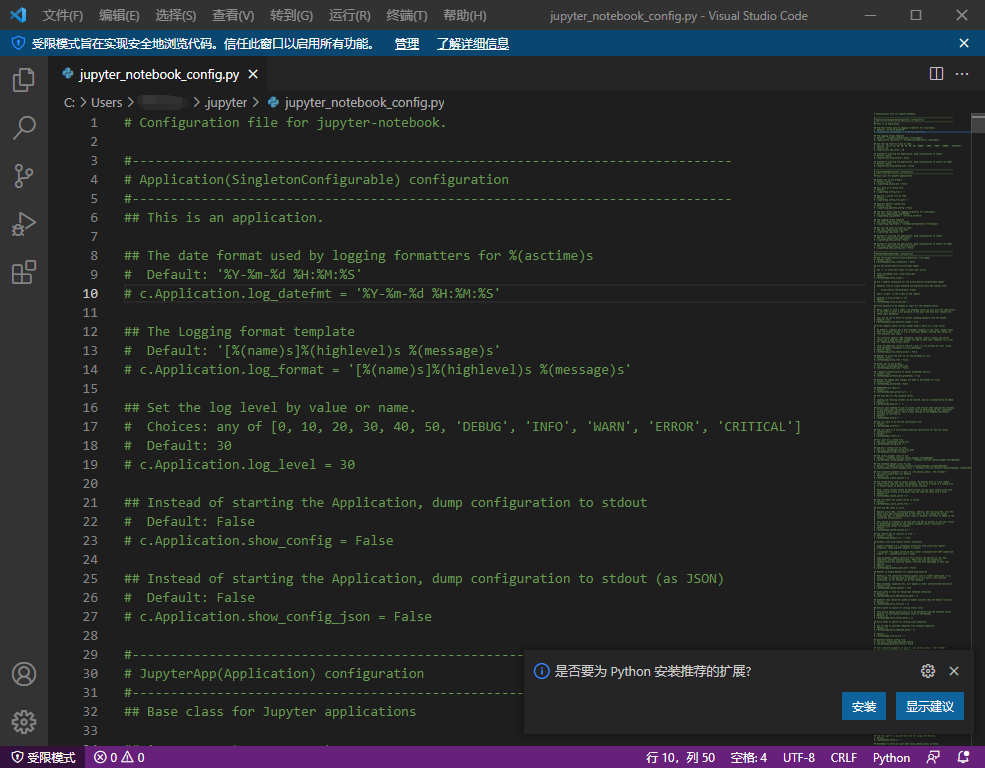Click line number 19 in gutter

click(x=90, y=464)
